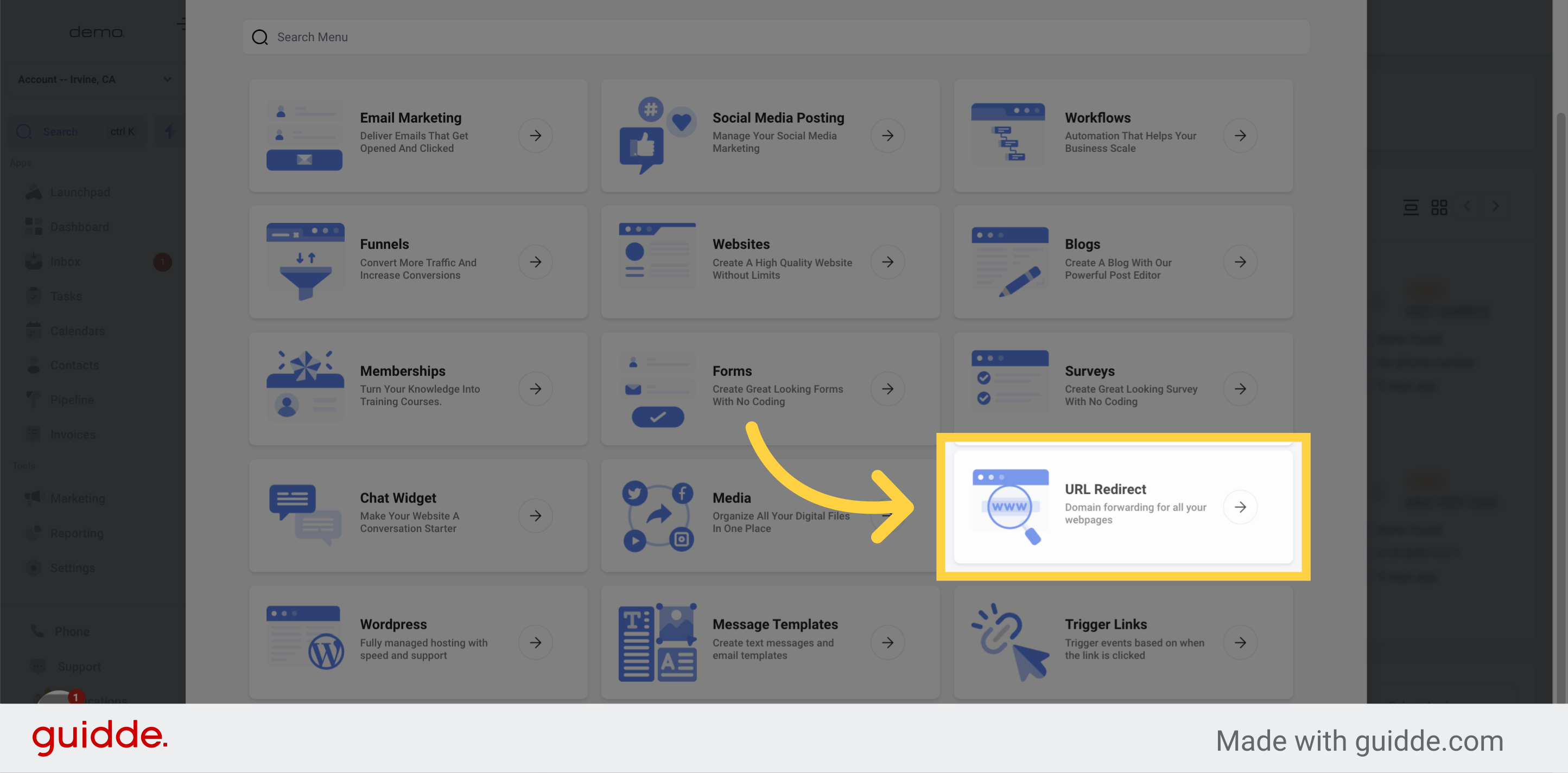Switch to grid view layout
Viewport: 1568px width, 773px height.
pos(1439,207)
